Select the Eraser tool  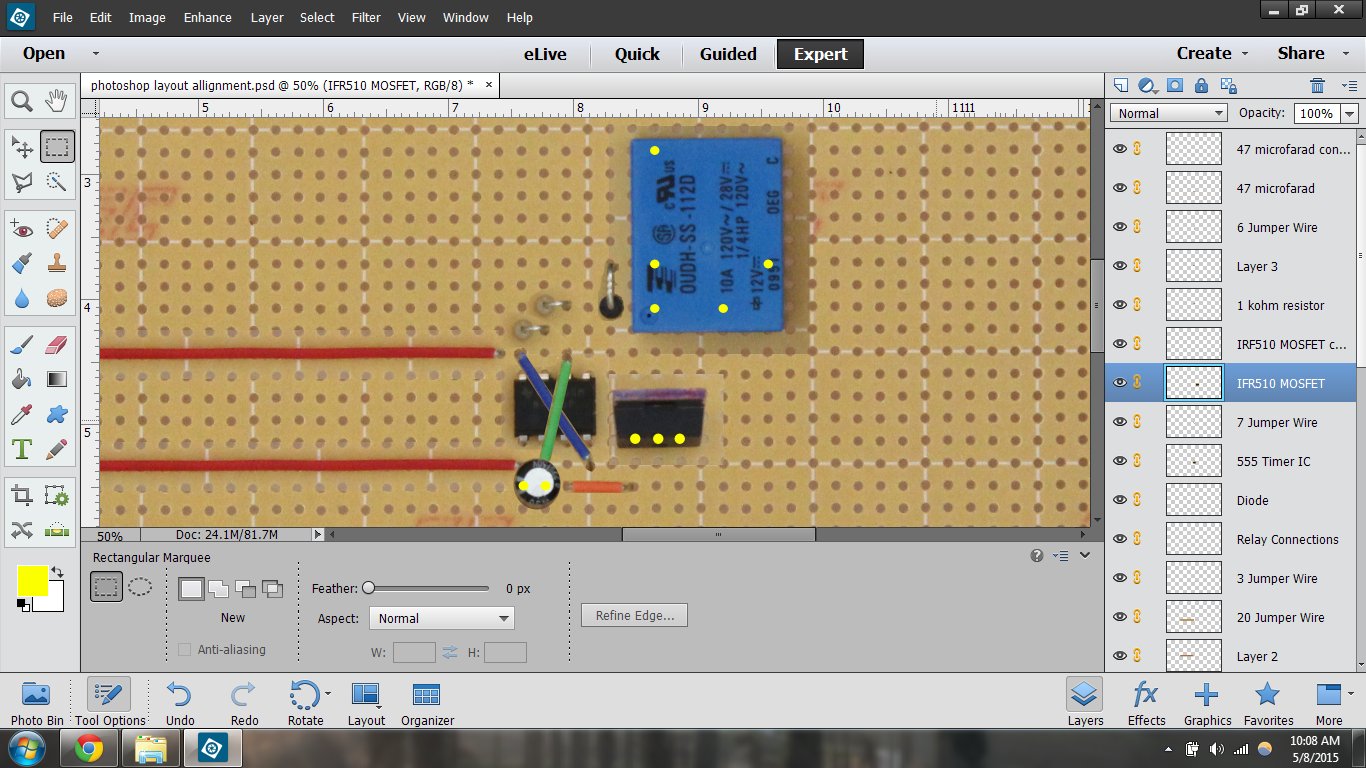(57, 345)
